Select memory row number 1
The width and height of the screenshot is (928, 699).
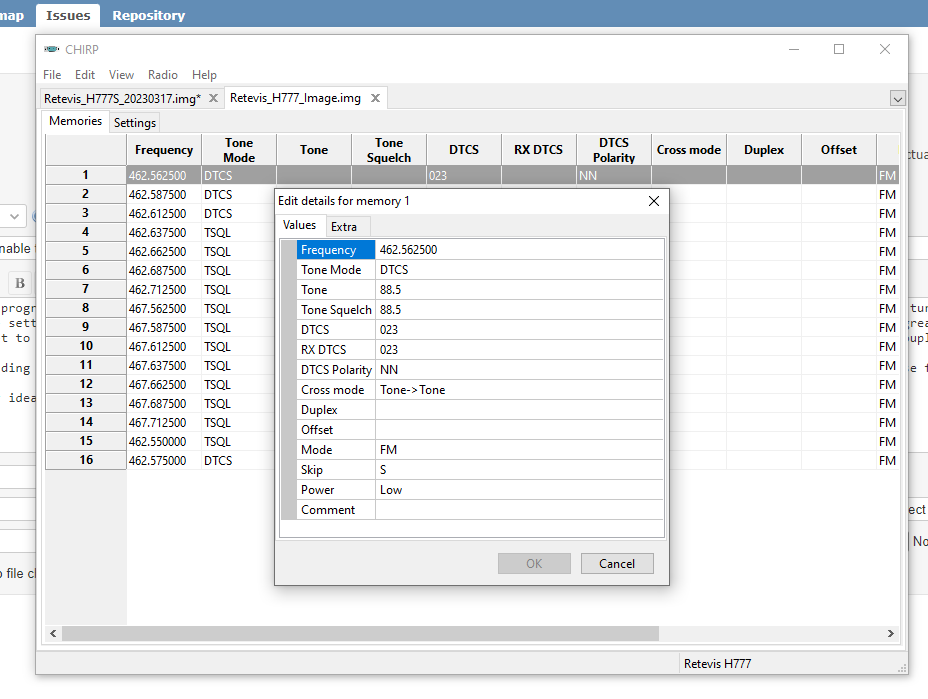pos(86,175)
